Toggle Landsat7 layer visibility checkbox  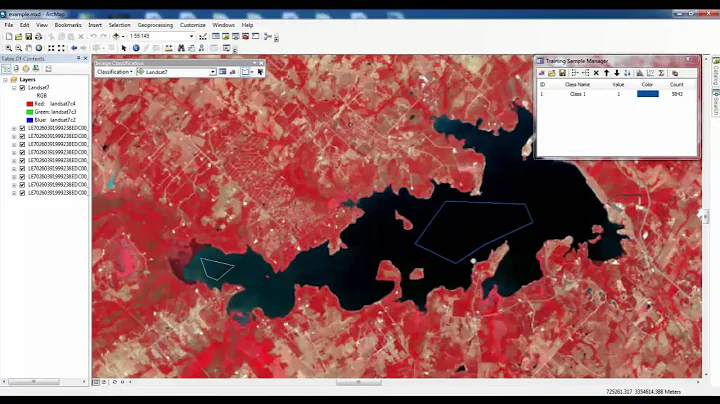22,88
